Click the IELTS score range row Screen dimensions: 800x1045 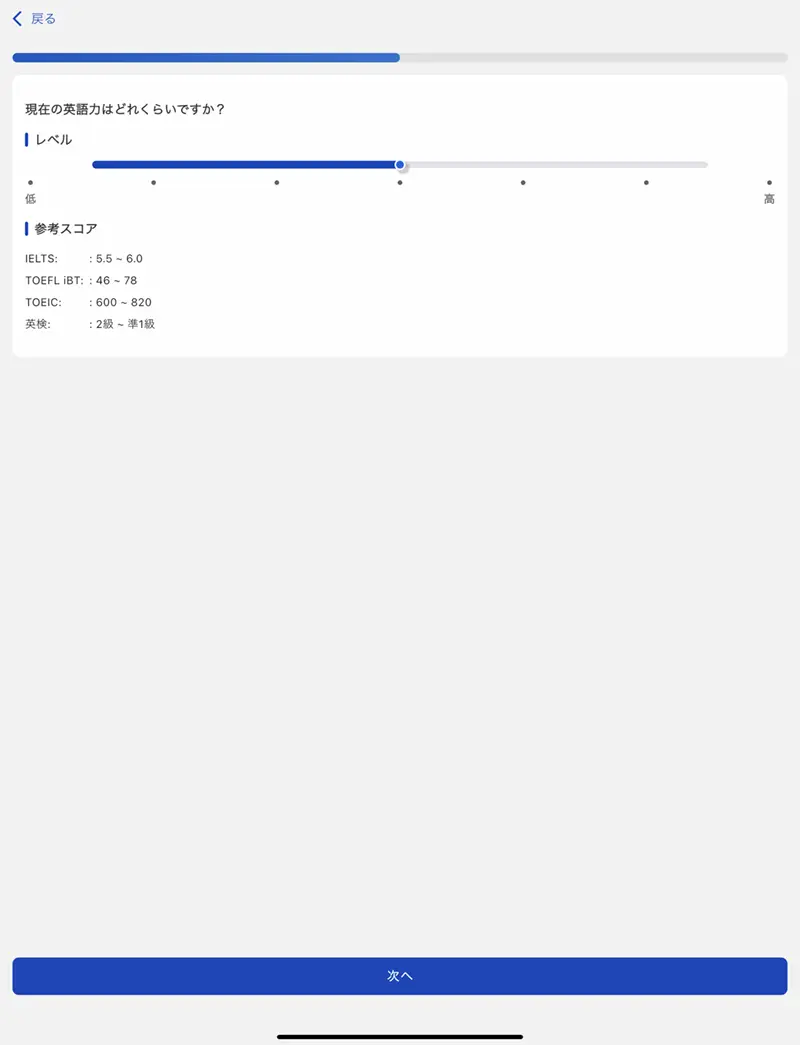click(84, 259)
